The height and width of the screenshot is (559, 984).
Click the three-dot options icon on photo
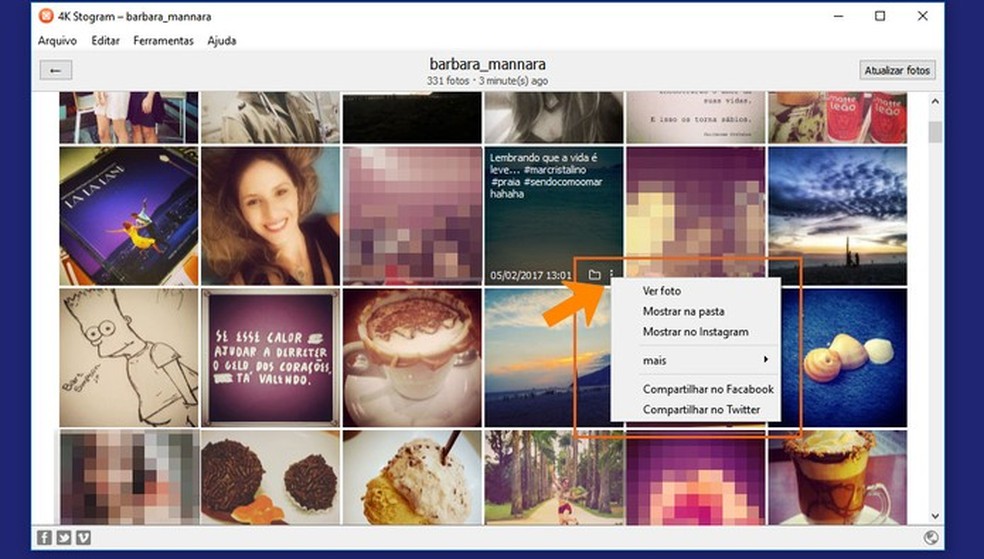point(612,275)
